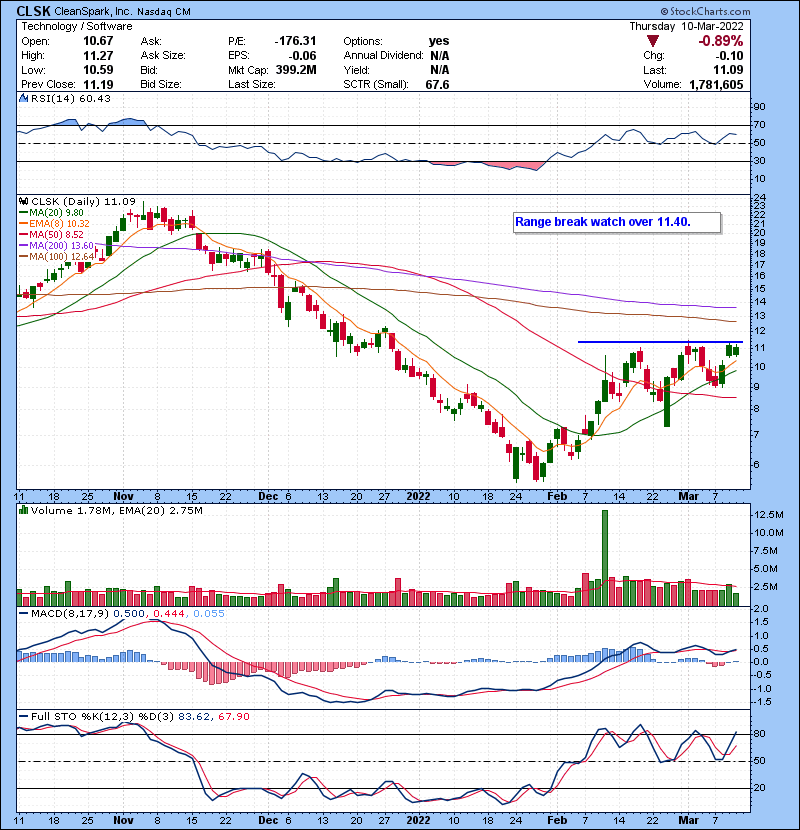The image size is (800, 830).
Task: Click the Open value 10.67
Action: pyautogui.click(x=98, y=41)
